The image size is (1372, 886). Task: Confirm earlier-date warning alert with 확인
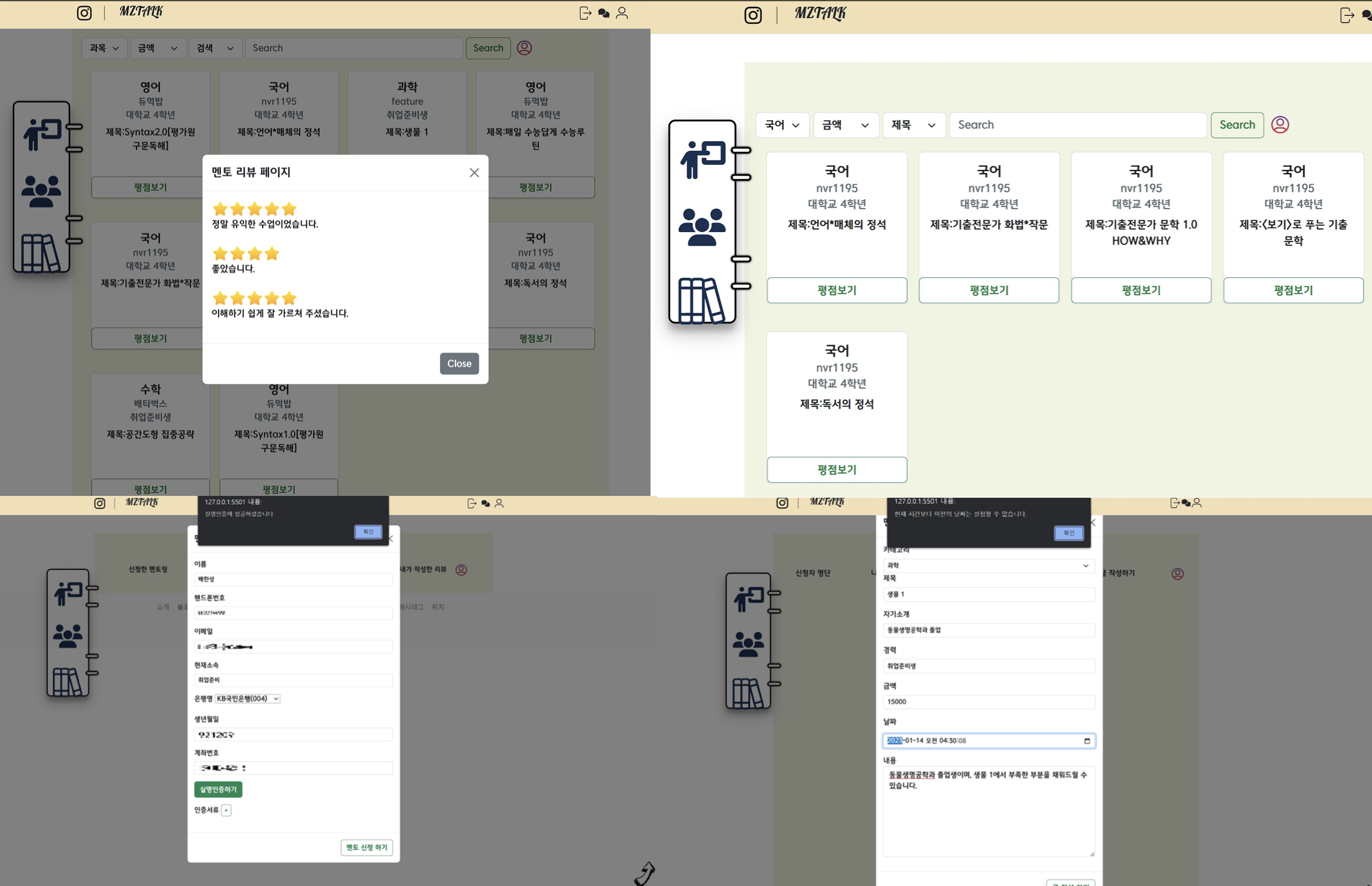(x=1069, y=533)
